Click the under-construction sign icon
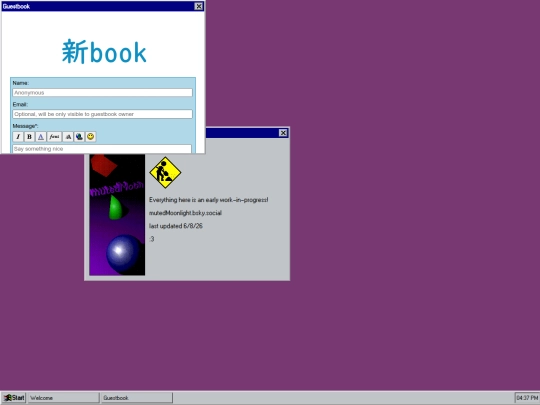The image size is (540, 405). click(x=165, y=173)
